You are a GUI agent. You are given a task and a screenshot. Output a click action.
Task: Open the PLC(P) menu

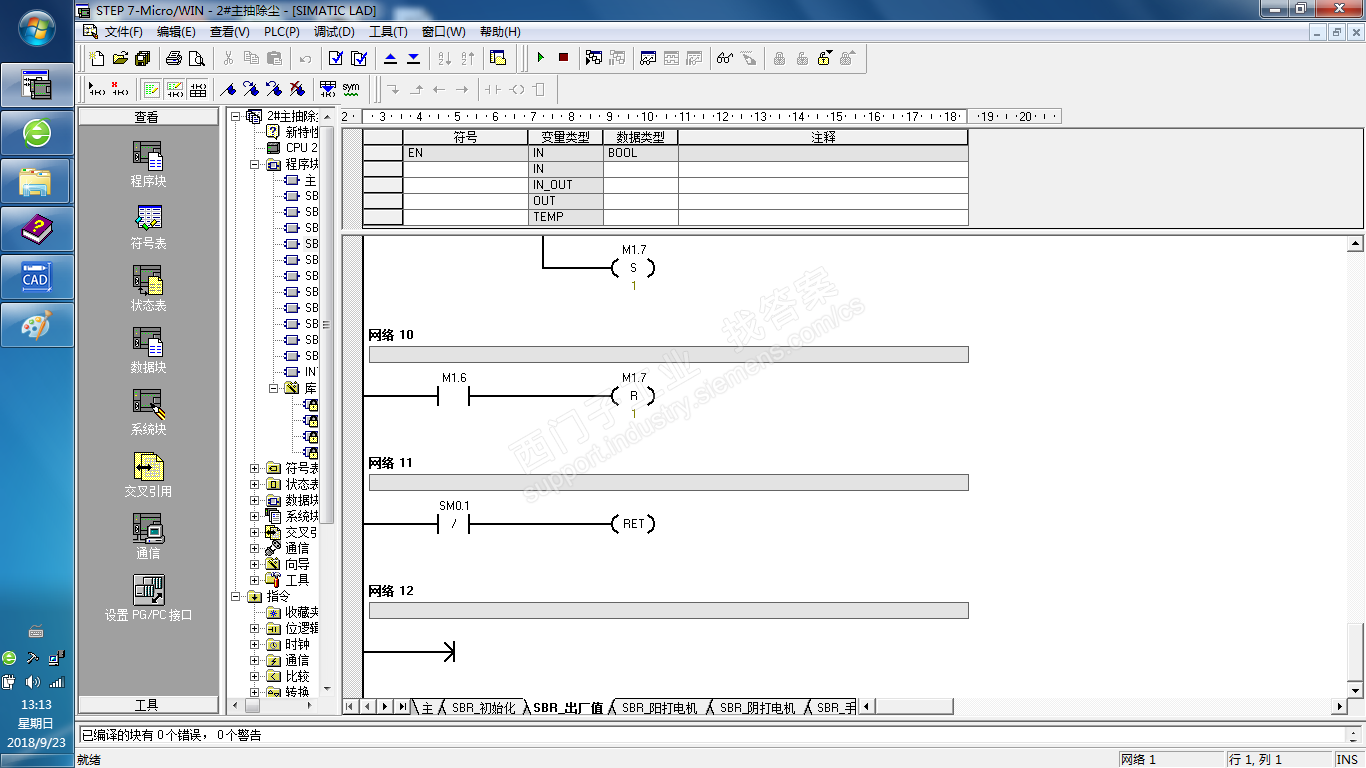click(x=282, y=32)
